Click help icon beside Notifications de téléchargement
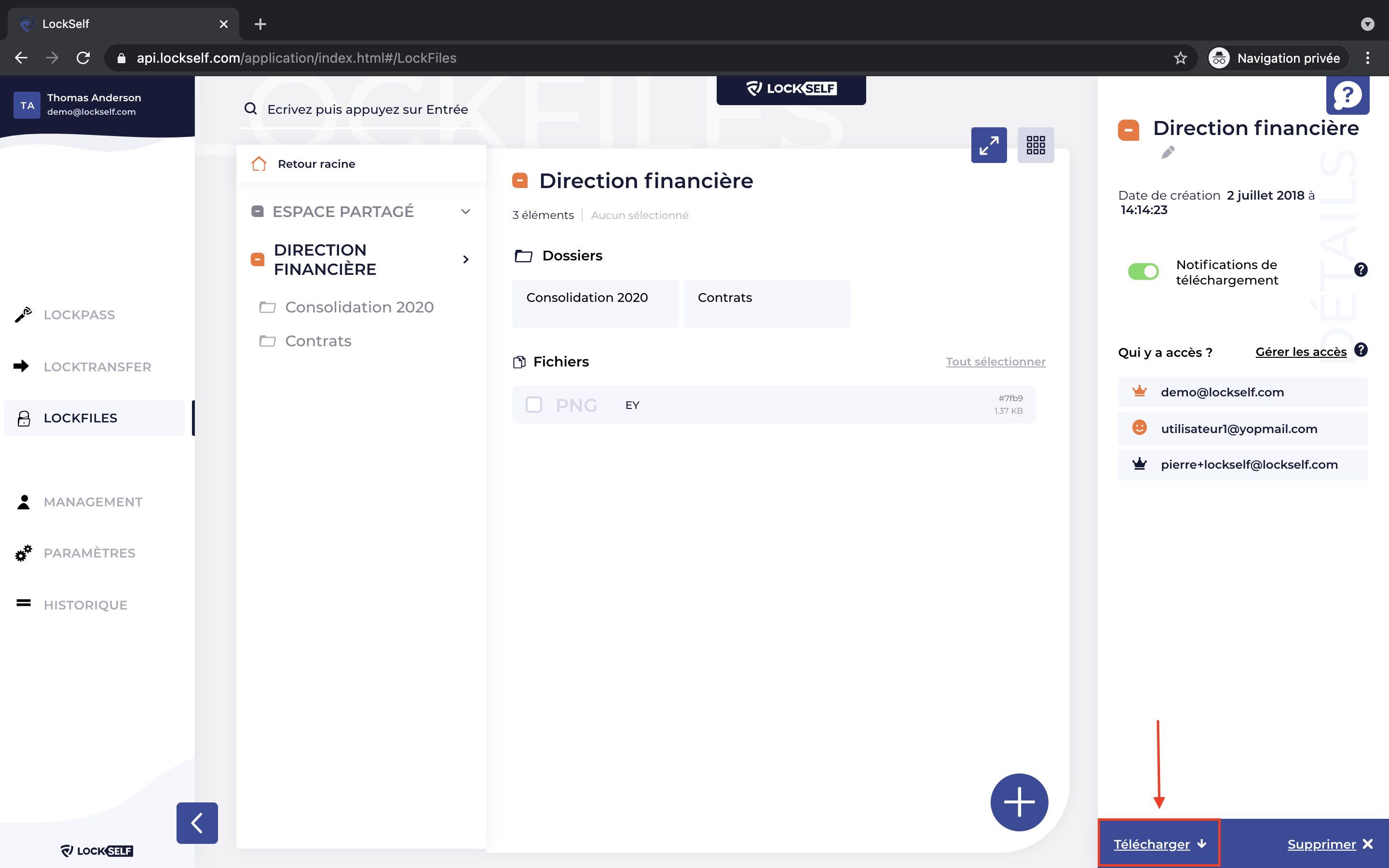1389x868 pixels. point(1361,269)
